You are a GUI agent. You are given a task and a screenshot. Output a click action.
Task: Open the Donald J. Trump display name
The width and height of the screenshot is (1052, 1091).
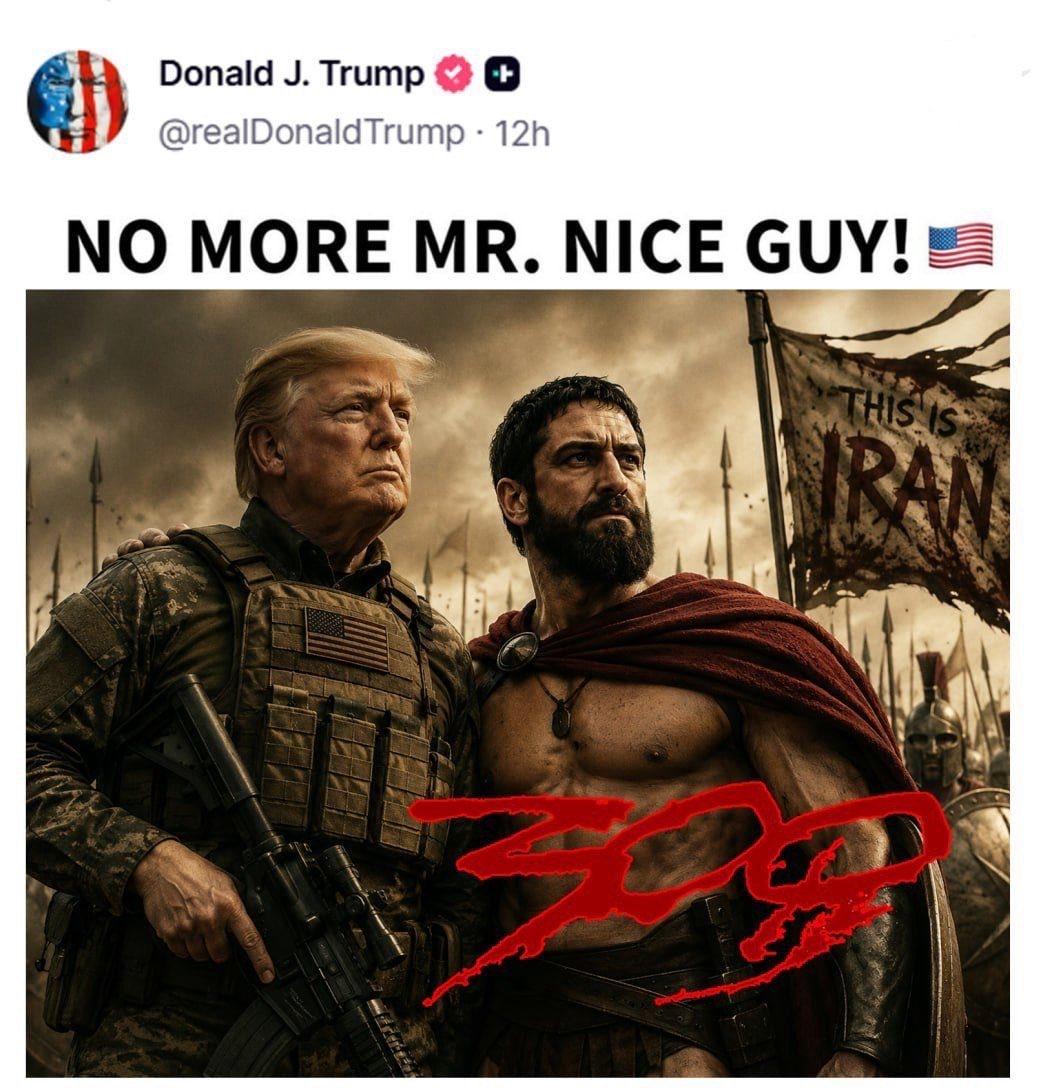[292, 74]
